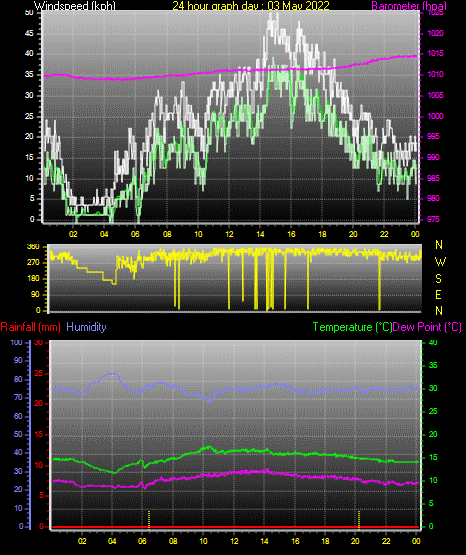Click the blue 80 on humidity axis

coord(18,379)
